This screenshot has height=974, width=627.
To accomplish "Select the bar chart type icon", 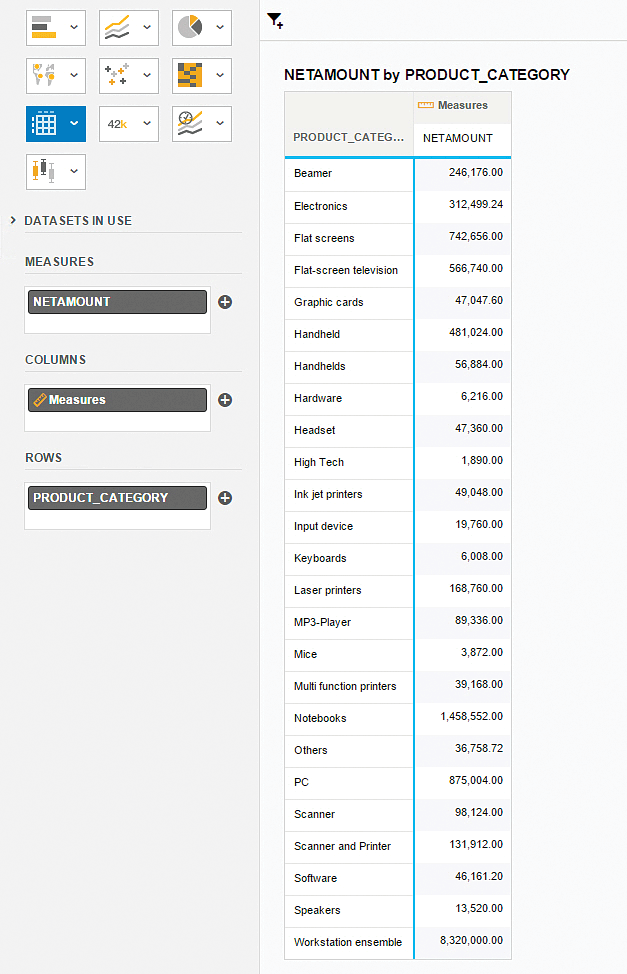I will point(44,28).
